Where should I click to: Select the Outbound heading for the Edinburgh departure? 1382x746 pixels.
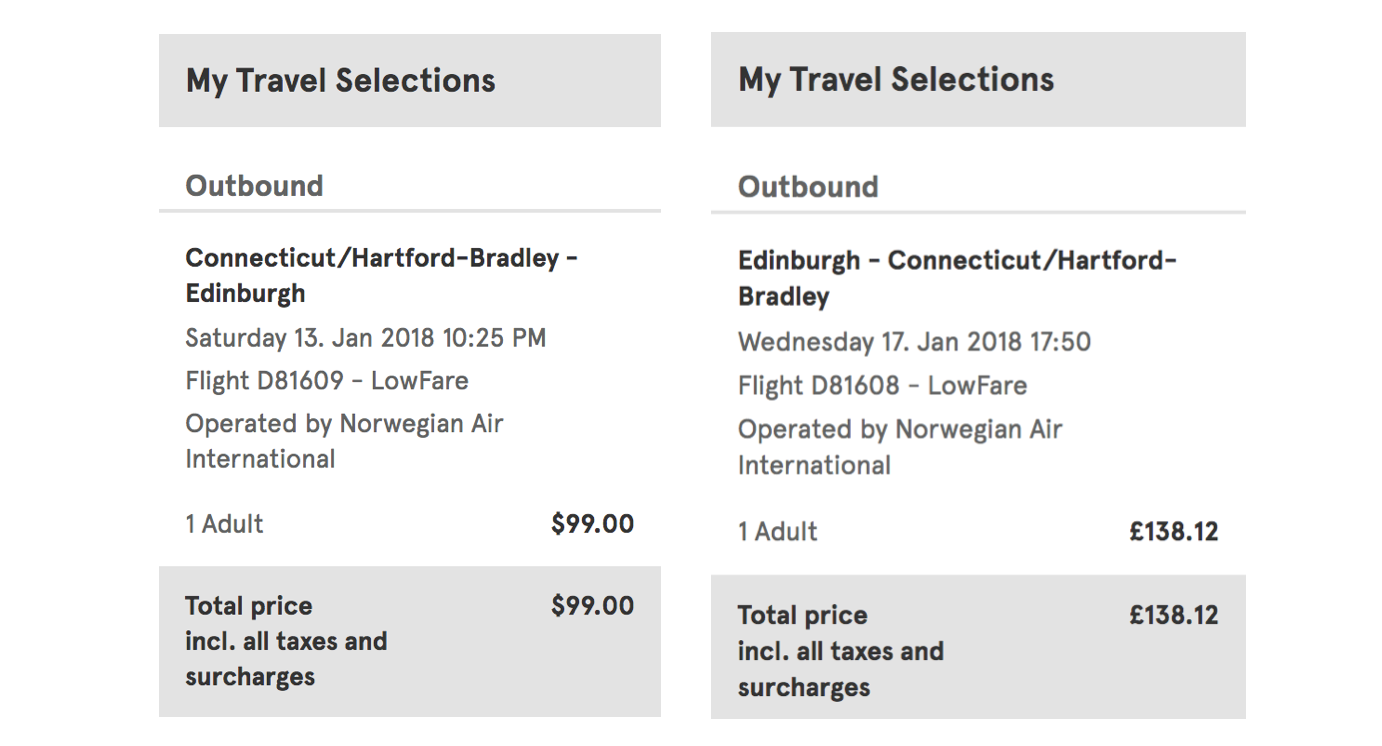[x=807, y=187]
